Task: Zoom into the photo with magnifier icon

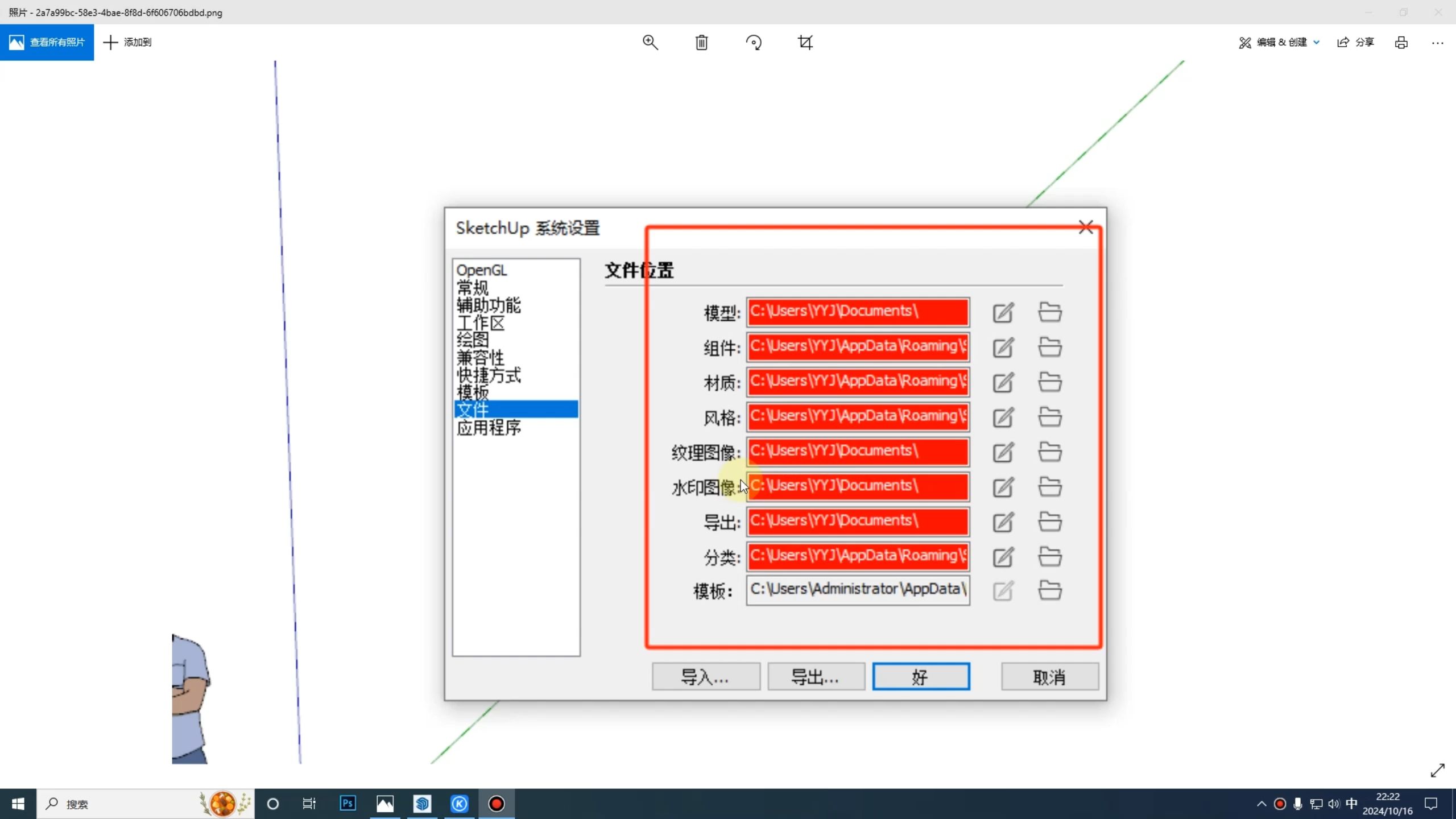Action: [x=650, y=42]
